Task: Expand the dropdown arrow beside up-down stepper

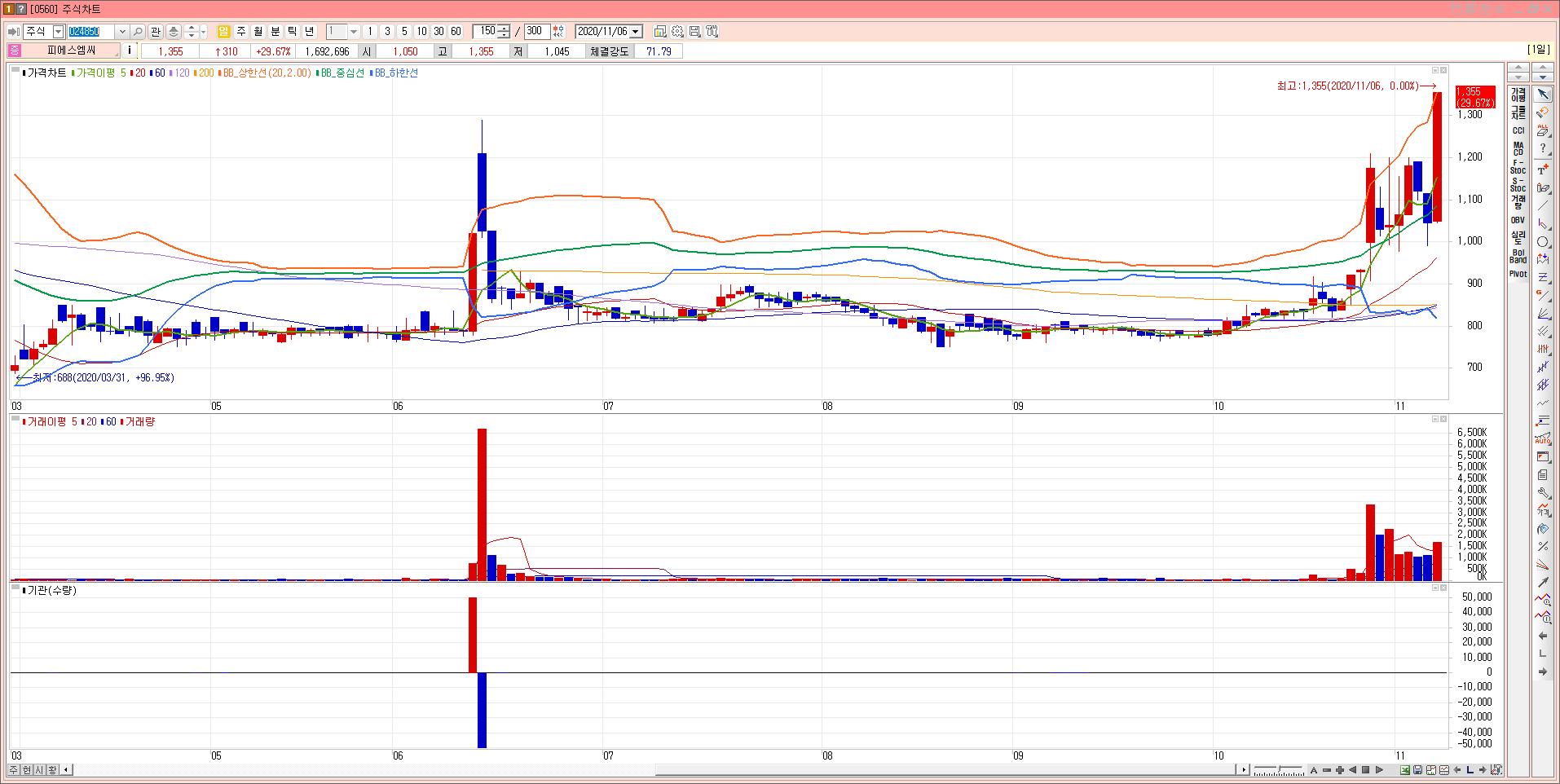Action: coord(203,31)
